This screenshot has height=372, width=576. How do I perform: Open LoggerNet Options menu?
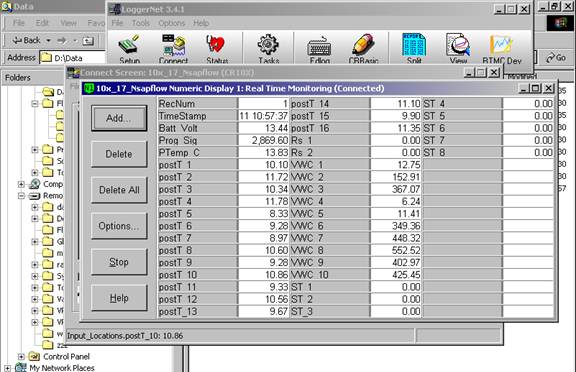coord(172,23)
